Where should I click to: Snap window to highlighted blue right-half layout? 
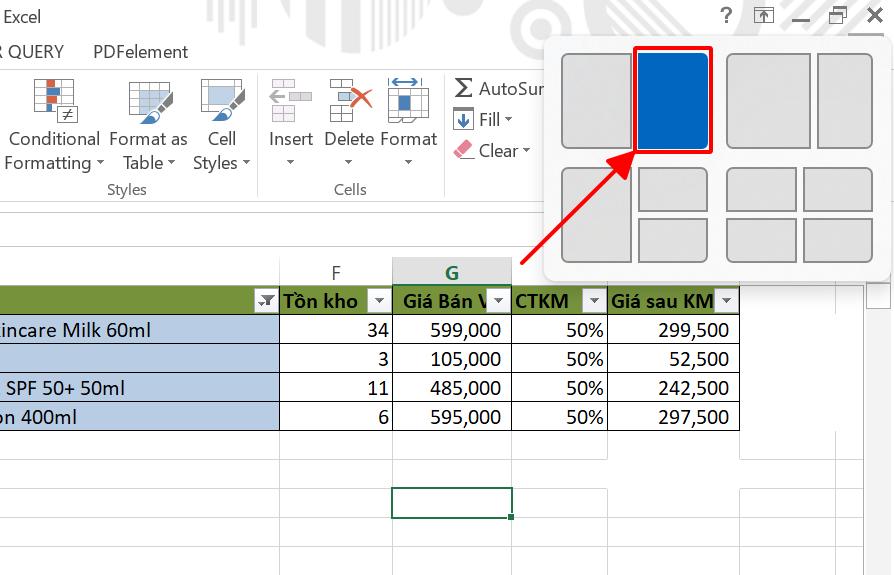673,101
